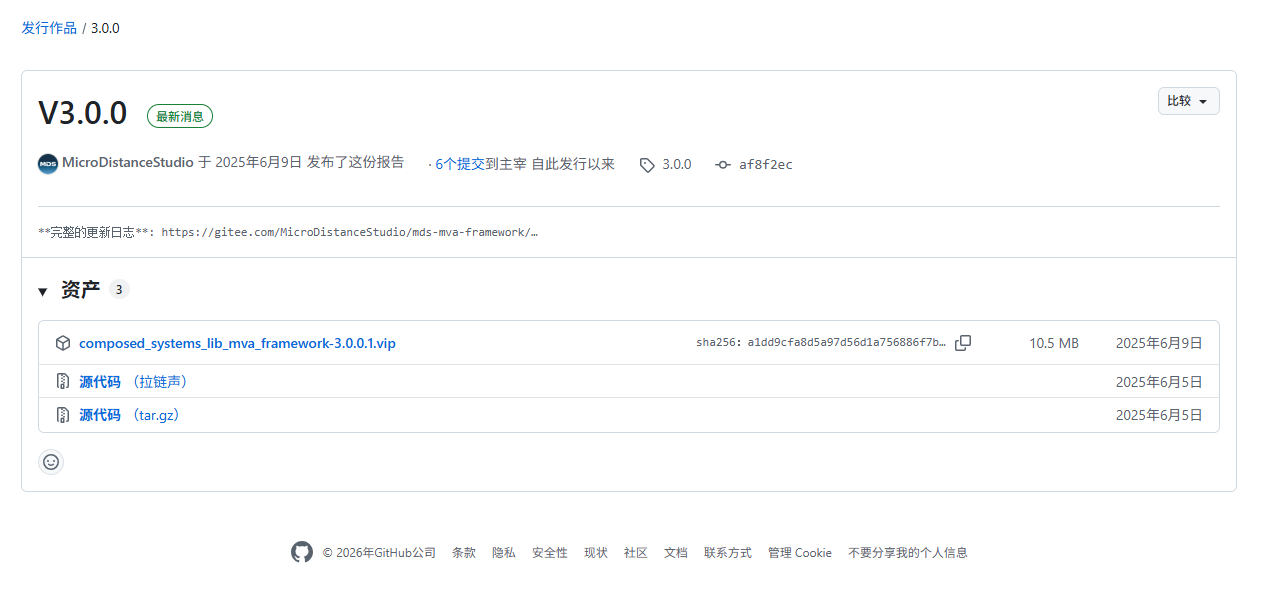Click the tag icon beside 3.0.0
The image size is (1265, 596).
click(647, 165)
